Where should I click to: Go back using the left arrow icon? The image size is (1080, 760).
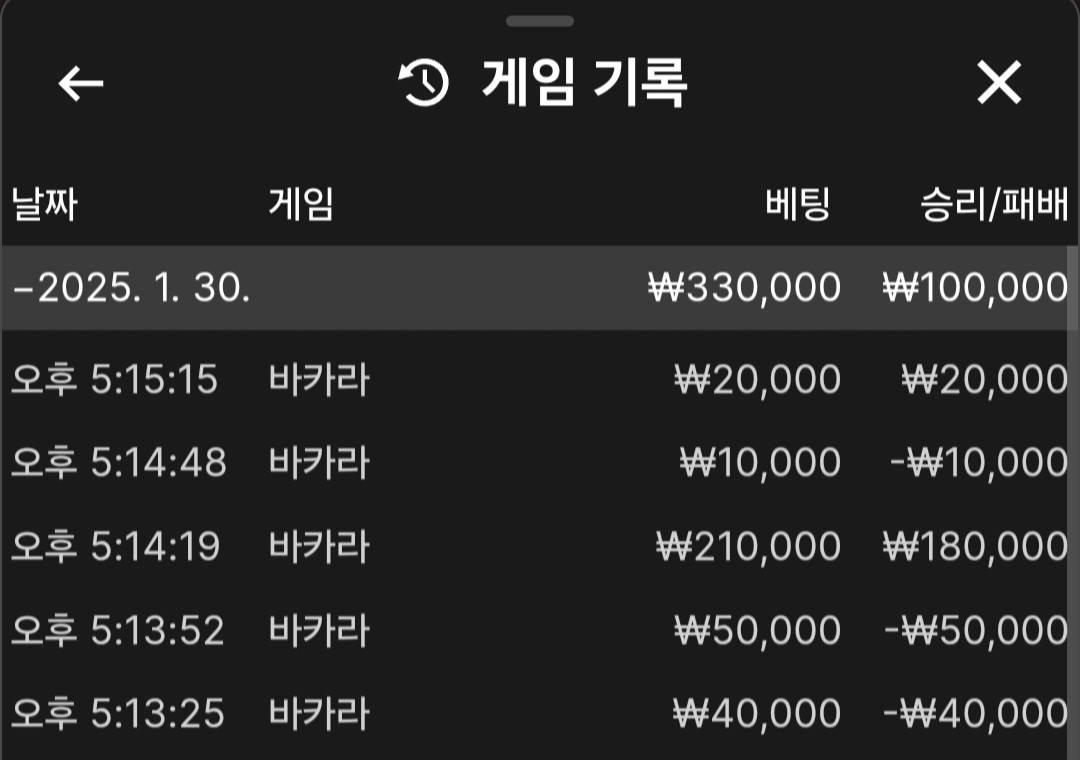point(81,83)
